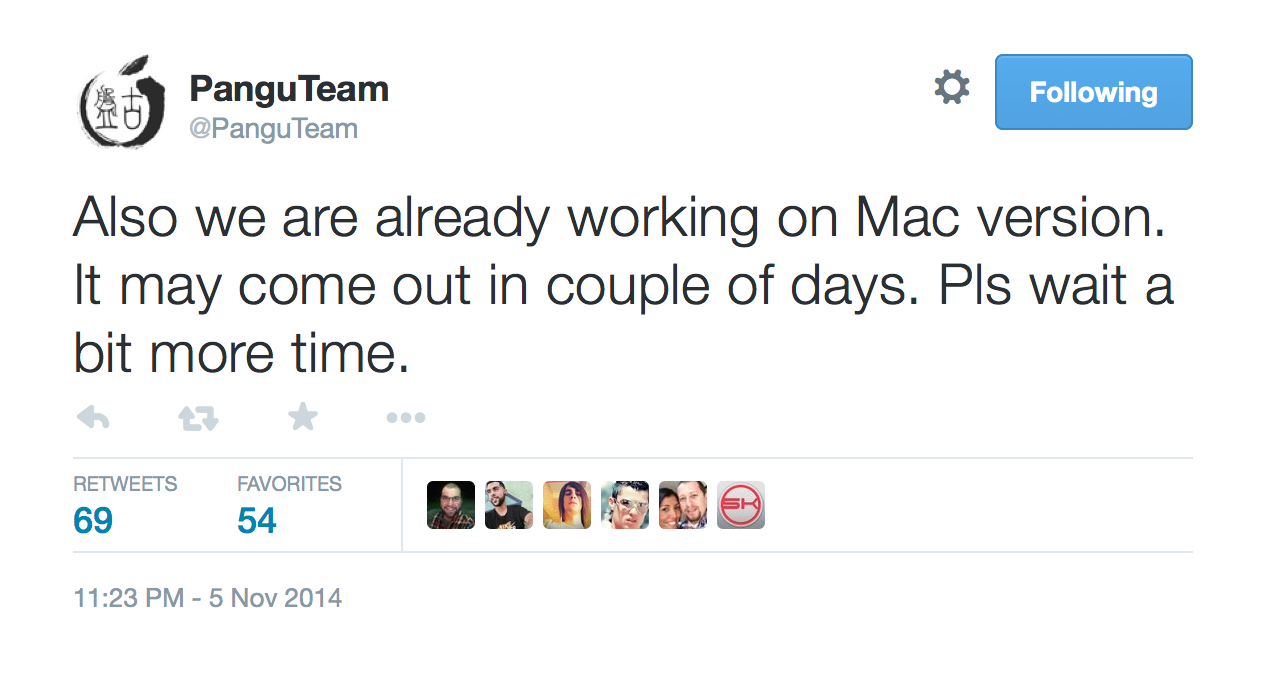The image size is (1268, 678).
Task: View the 54 favorites count
Action: pyautogui.click(x=257, y=521)
